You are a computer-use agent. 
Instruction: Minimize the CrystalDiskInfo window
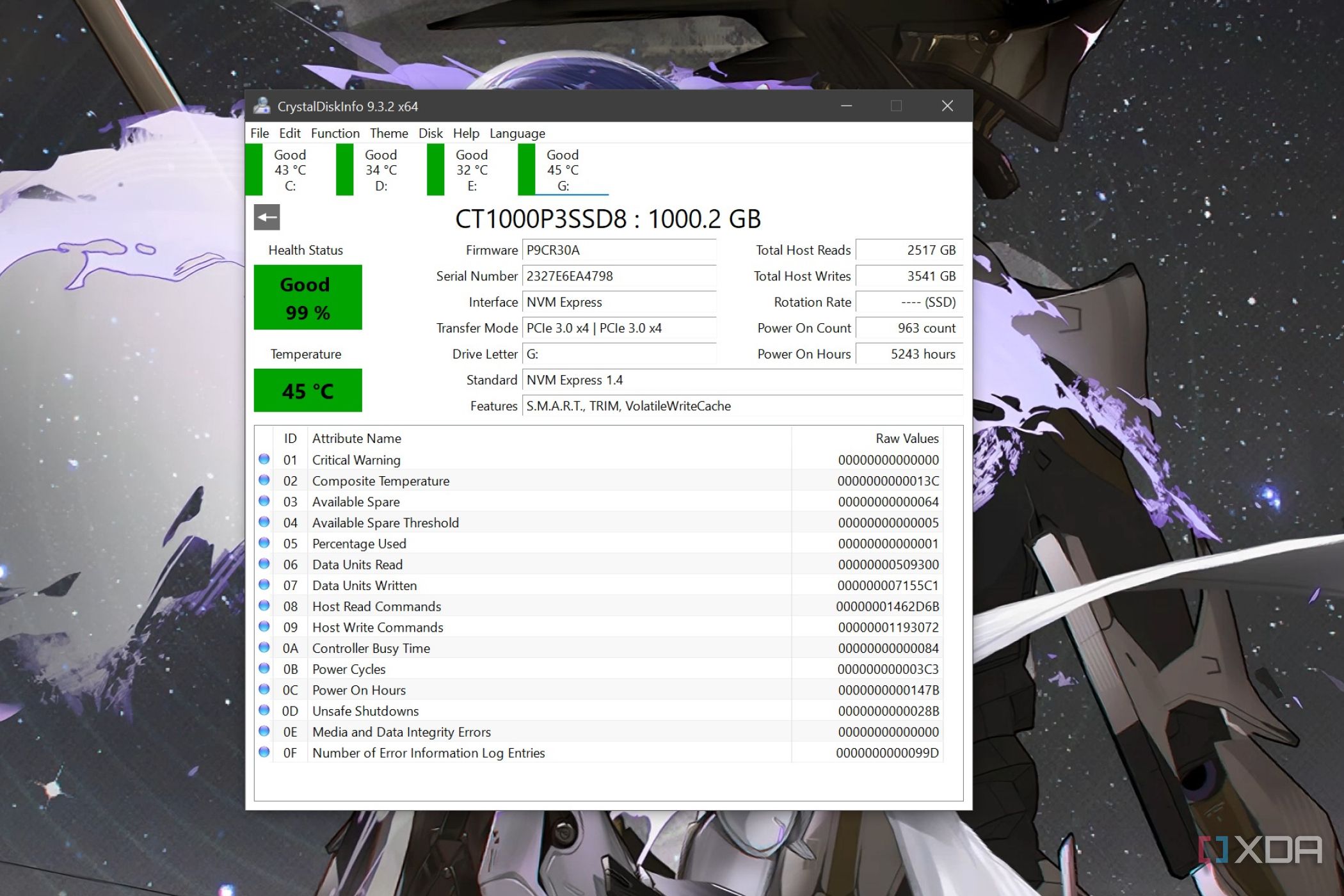[x=846, y=106]
